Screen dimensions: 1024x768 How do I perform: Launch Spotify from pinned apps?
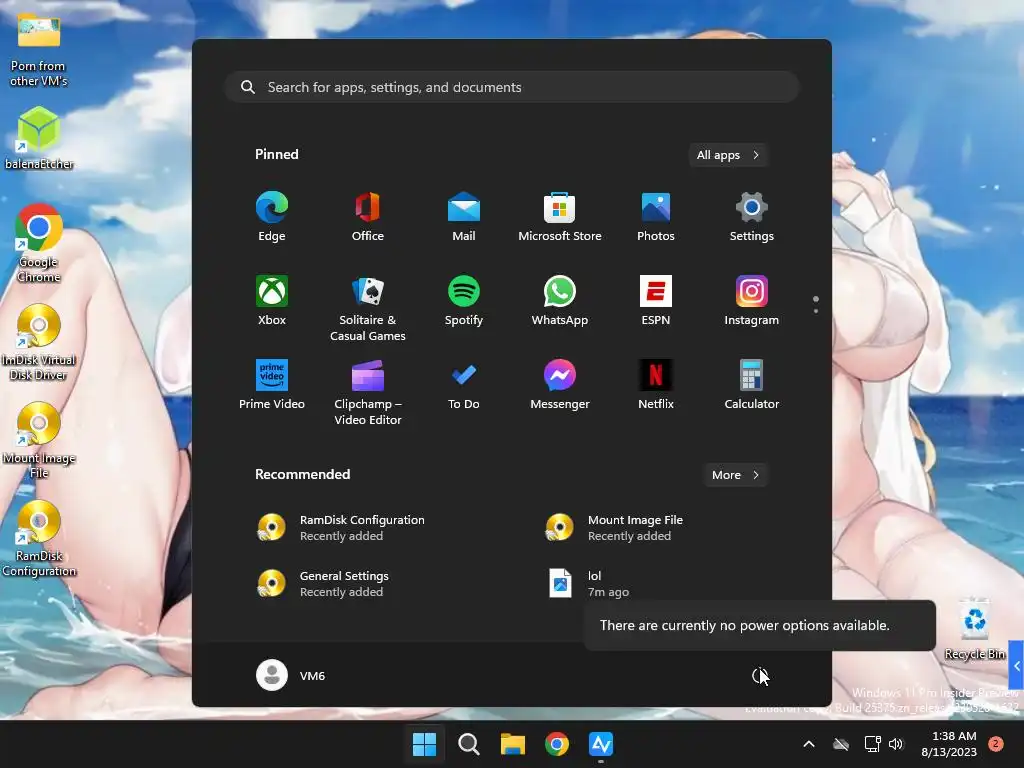pos(464,300)
